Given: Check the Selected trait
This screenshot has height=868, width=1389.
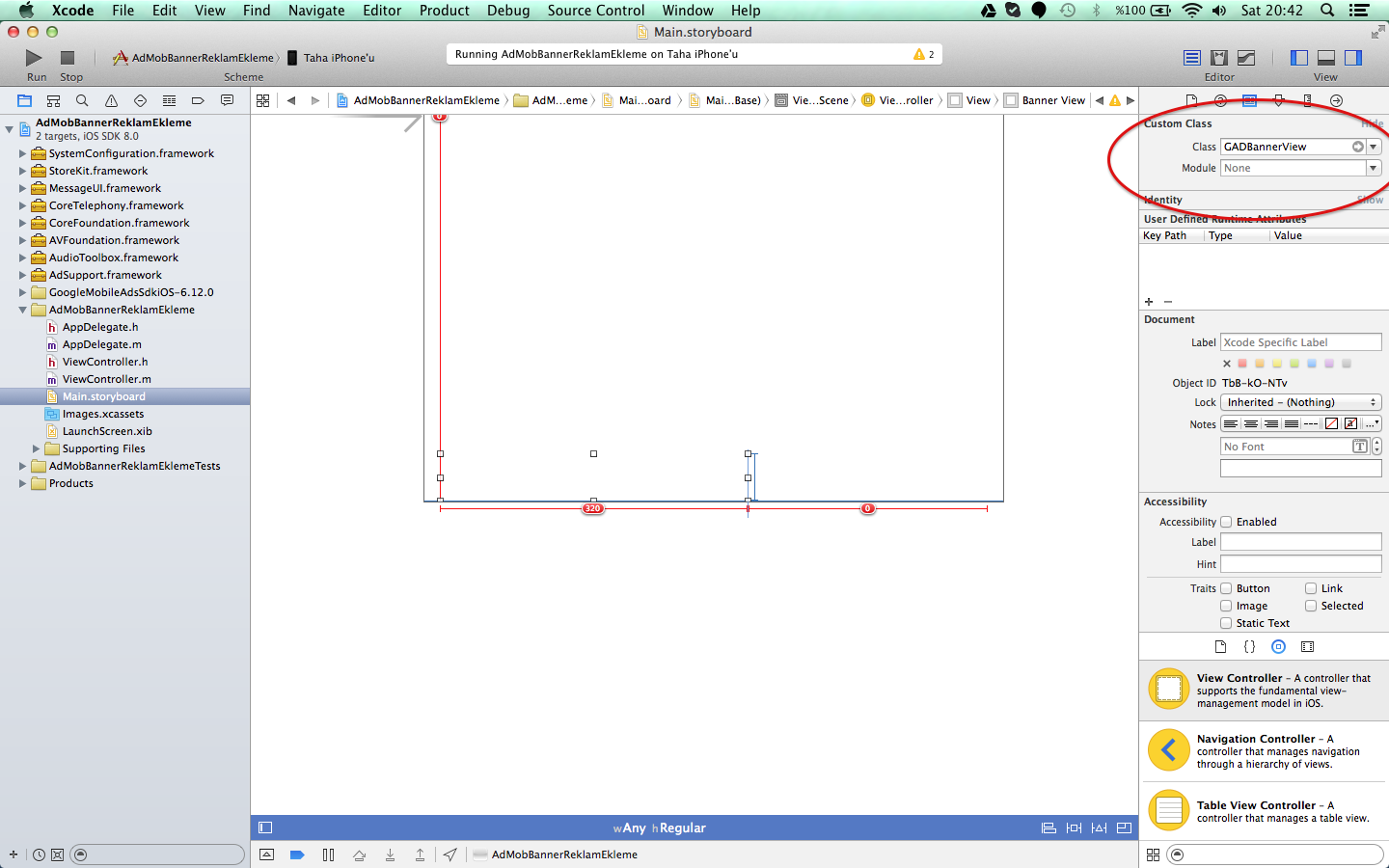Looking at the screenshot, I should tap(1311, 606).
